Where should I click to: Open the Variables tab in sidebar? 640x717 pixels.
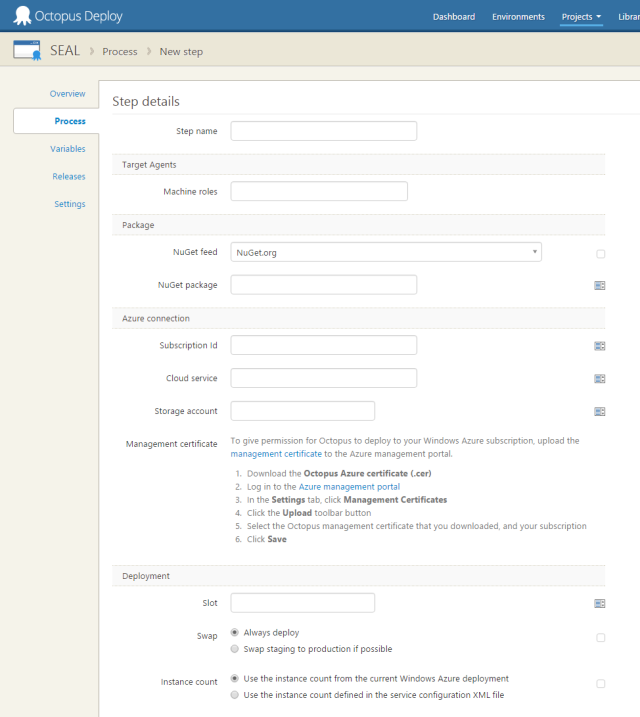tap(68, 149)
